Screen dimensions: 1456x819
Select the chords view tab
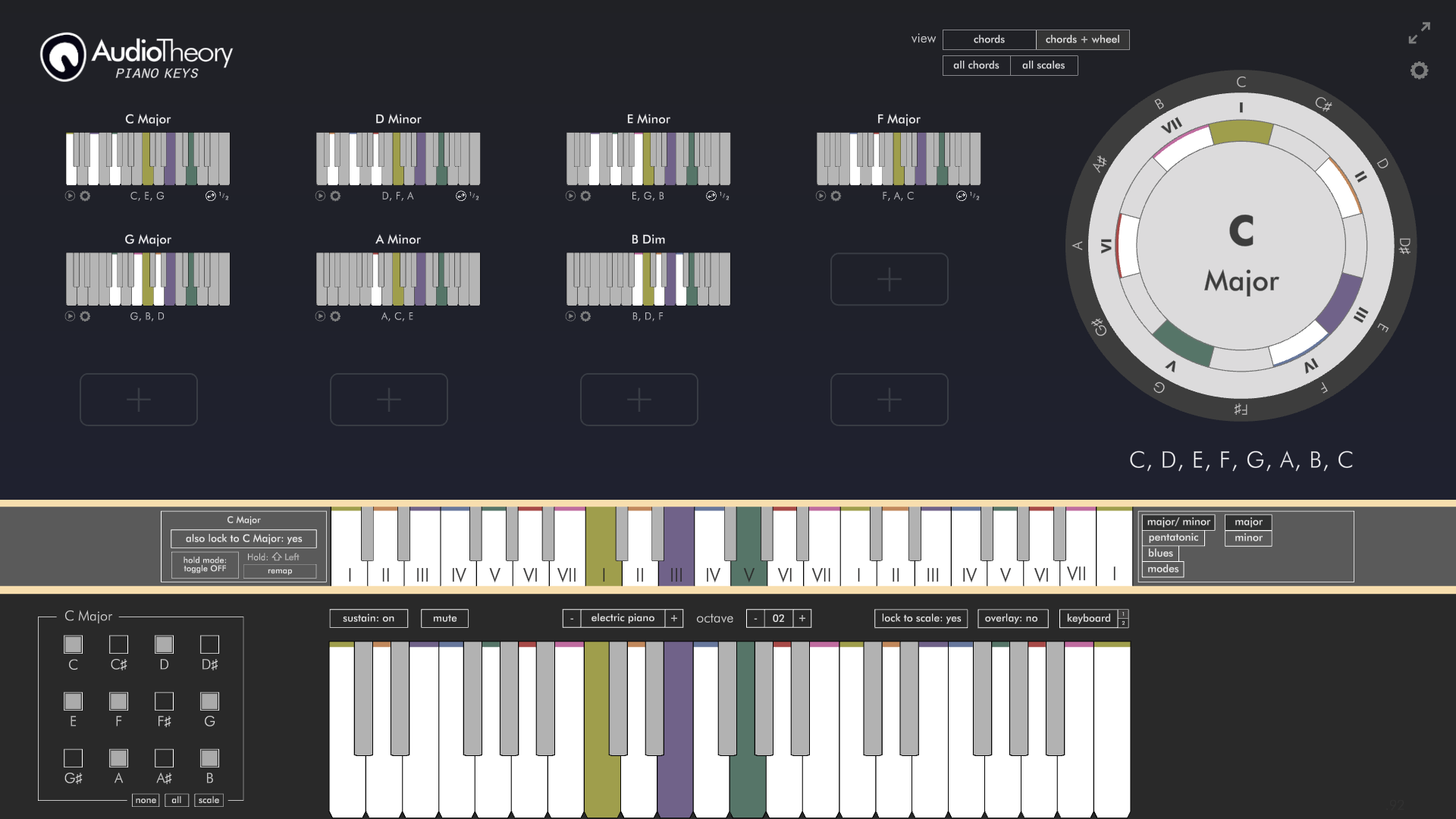[989, 39]
